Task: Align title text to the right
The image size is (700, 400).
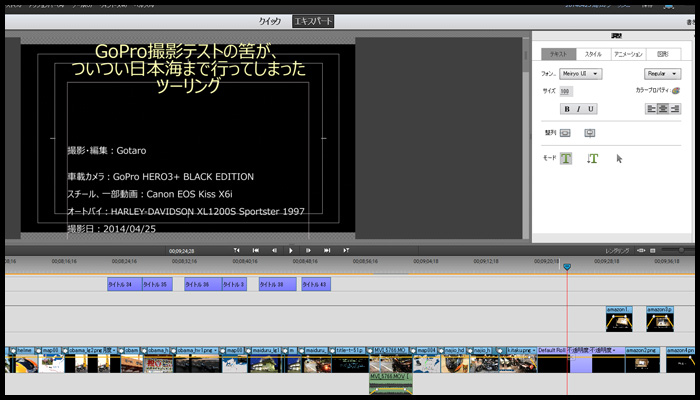Action: tap(675, 109)
